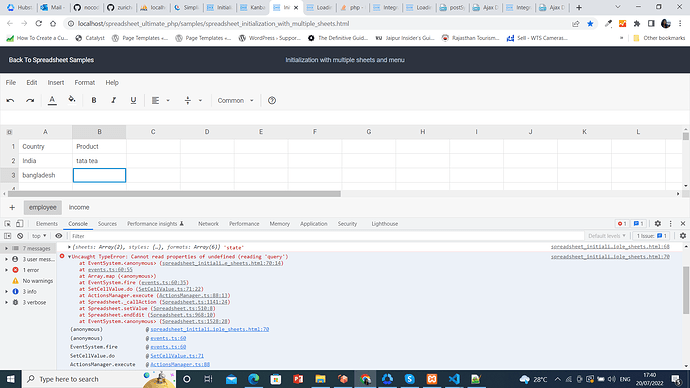
Task: Select cell containing 'India'
Action: tap(45, 161)
